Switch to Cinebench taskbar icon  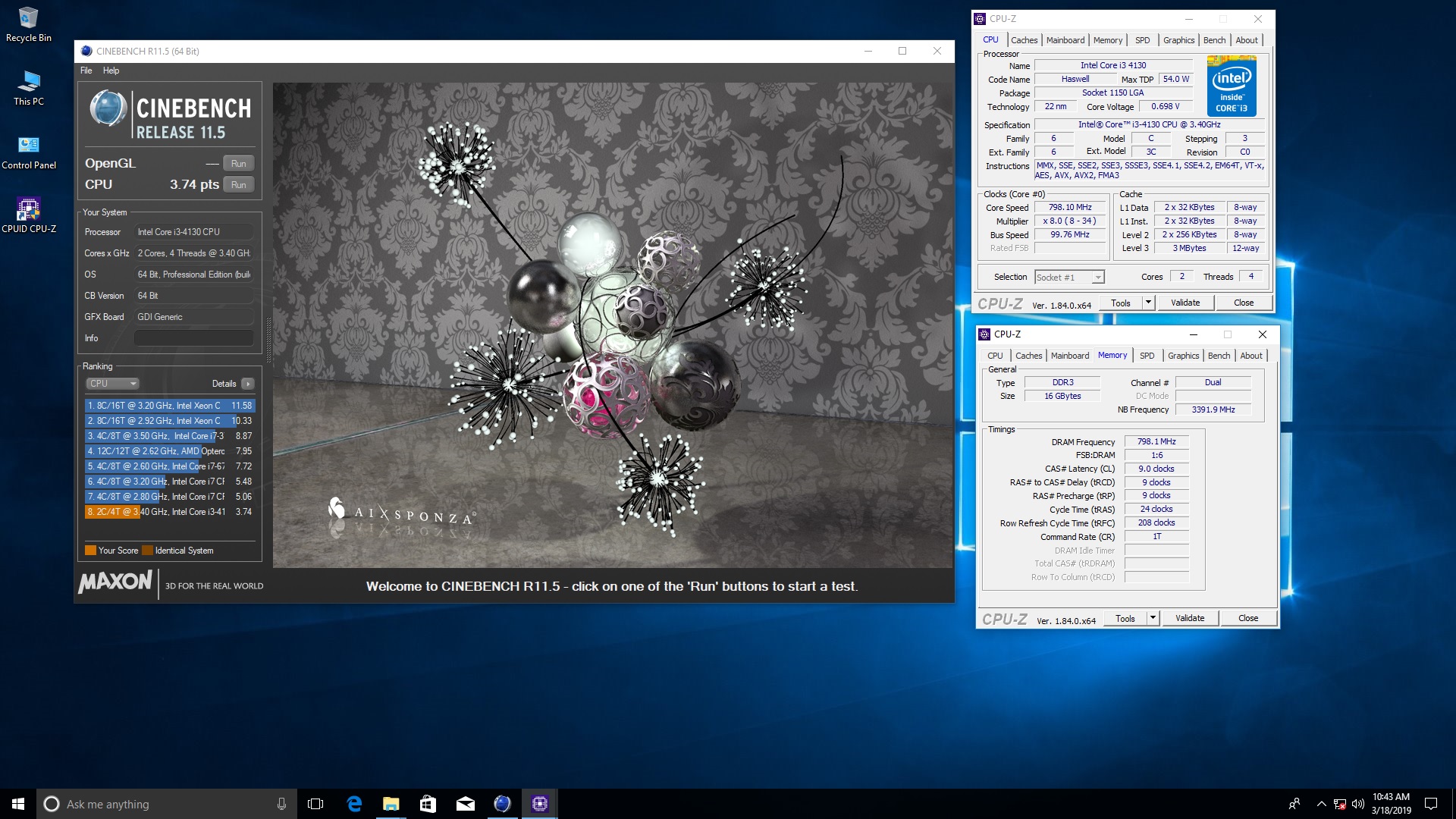(x=502, y=804)
